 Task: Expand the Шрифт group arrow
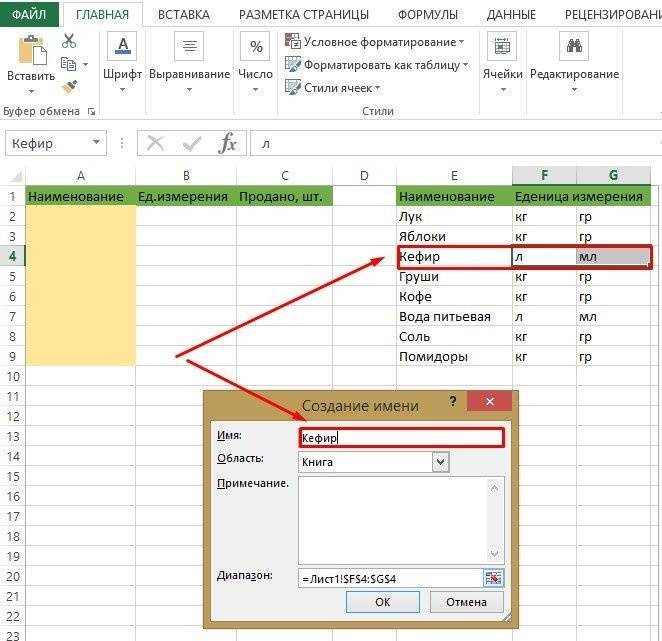click(122, 90)
